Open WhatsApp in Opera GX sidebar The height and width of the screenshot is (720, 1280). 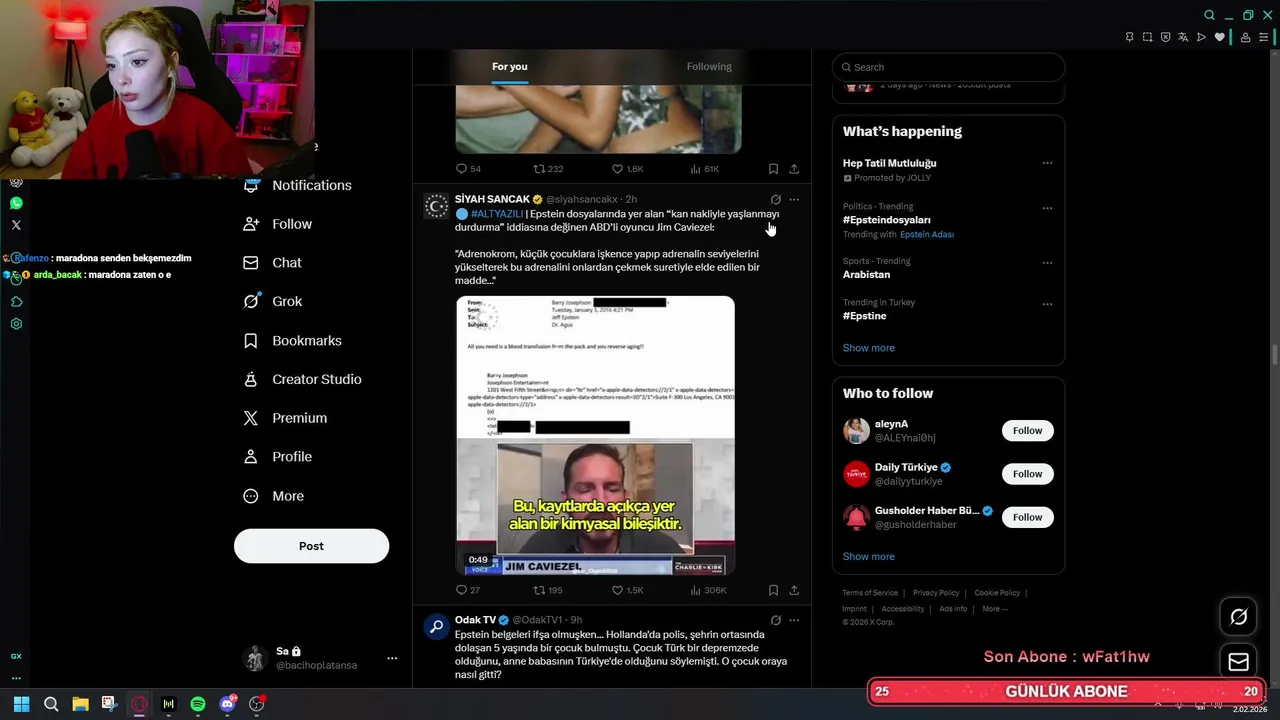16,203
